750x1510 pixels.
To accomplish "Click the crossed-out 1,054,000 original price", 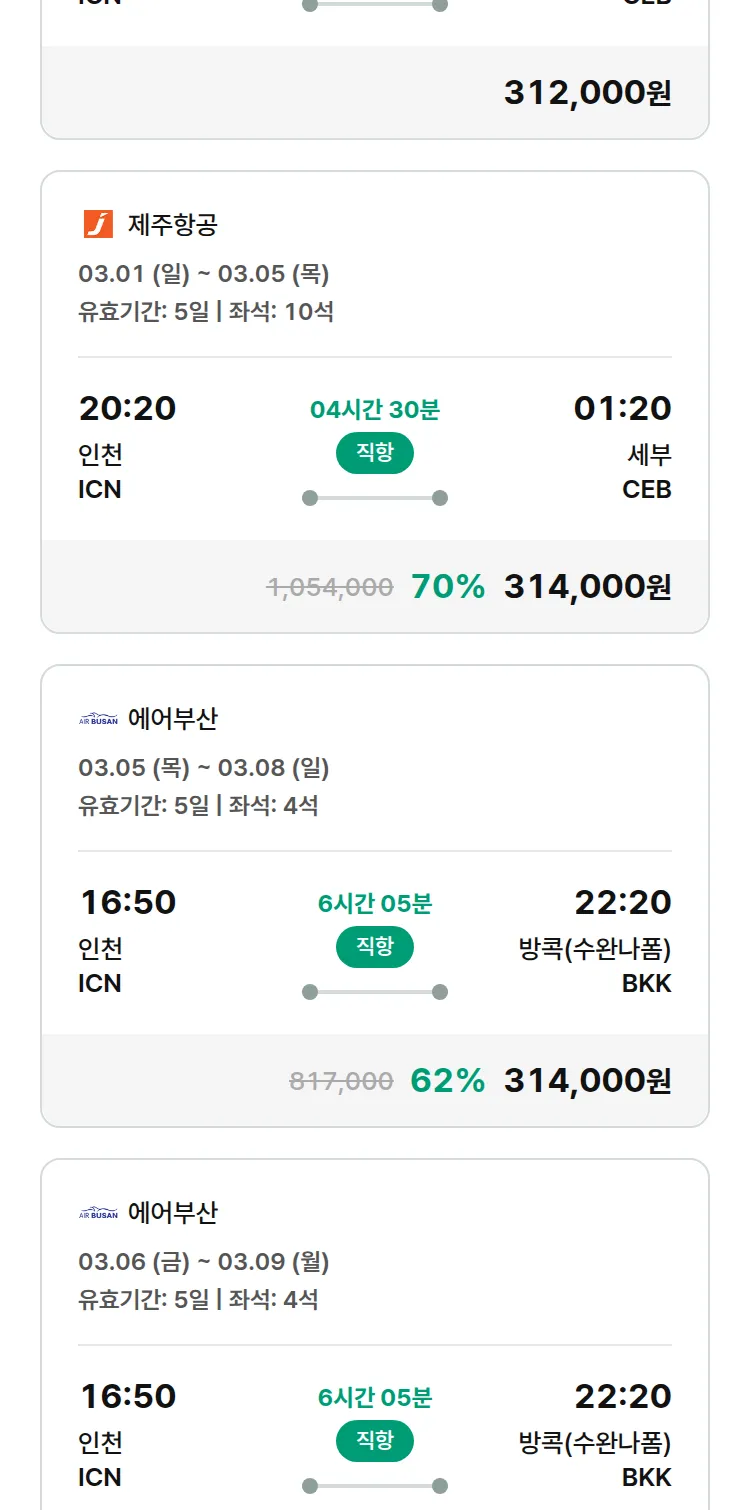I will pyautogui.click(x=330, y=588).
